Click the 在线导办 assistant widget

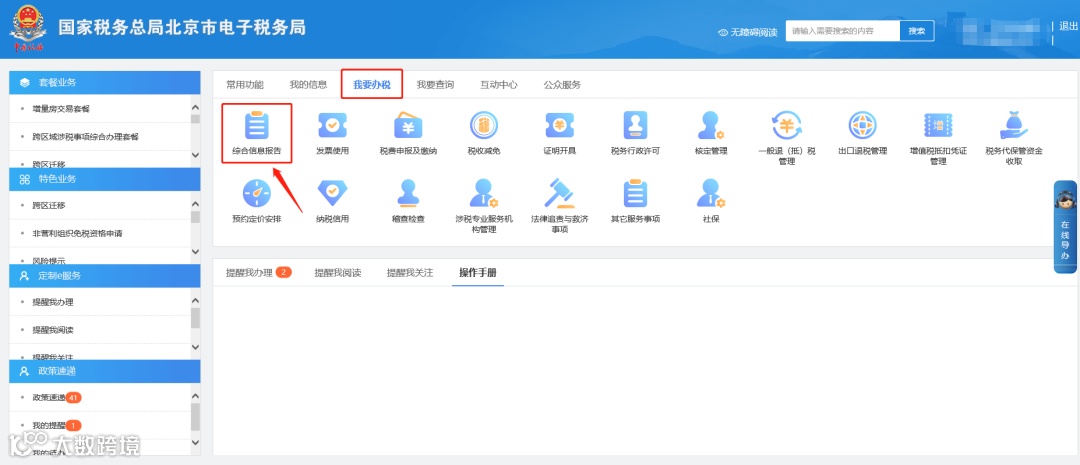point(1066,227)
